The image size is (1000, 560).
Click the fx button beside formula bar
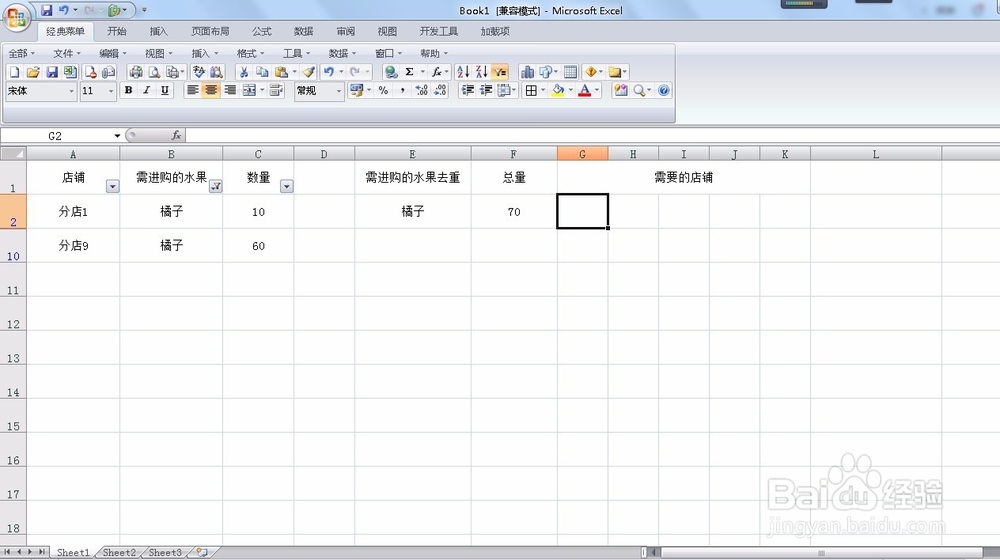[177, 135]
